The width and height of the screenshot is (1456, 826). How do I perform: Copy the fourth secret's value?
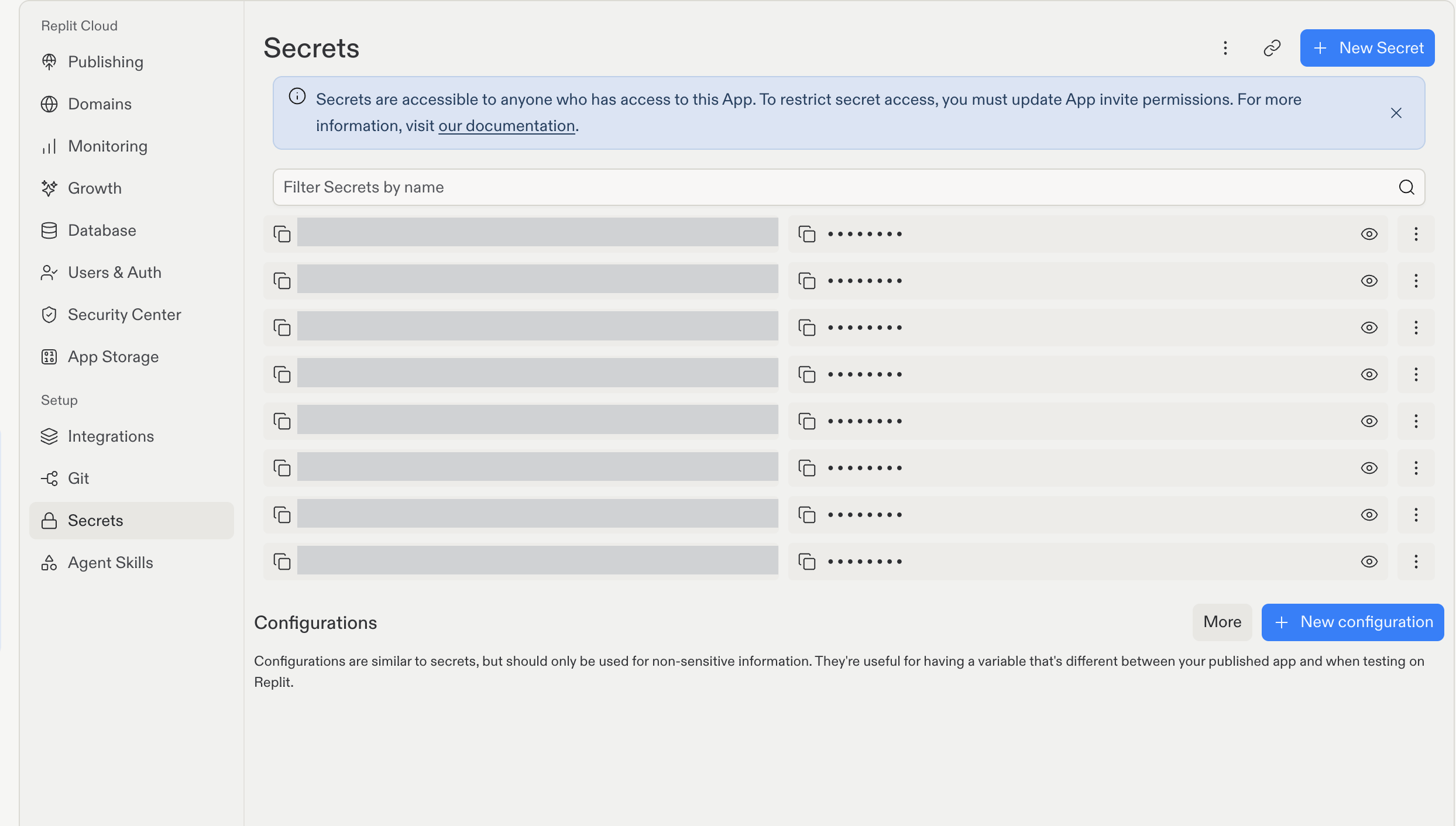coord(807,374)
